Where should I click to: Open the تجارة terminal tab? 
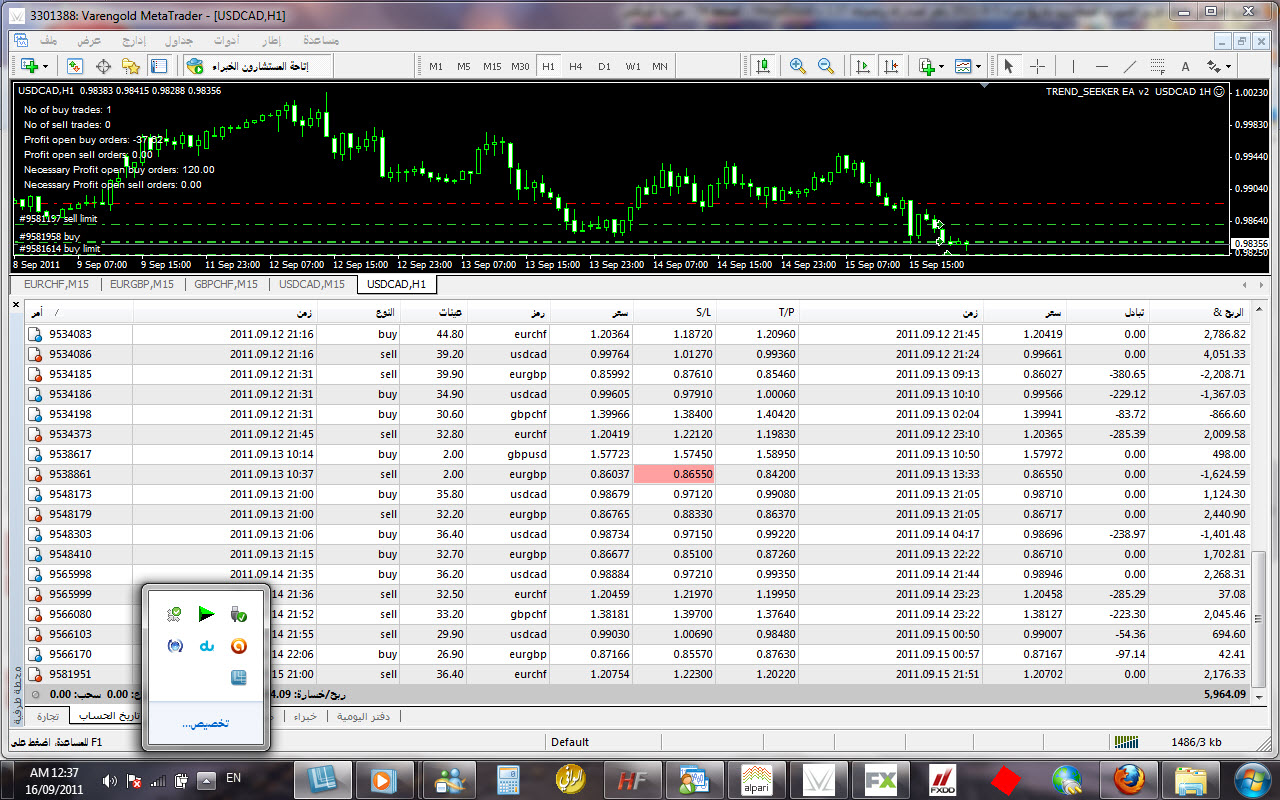(x=49, y=717)
